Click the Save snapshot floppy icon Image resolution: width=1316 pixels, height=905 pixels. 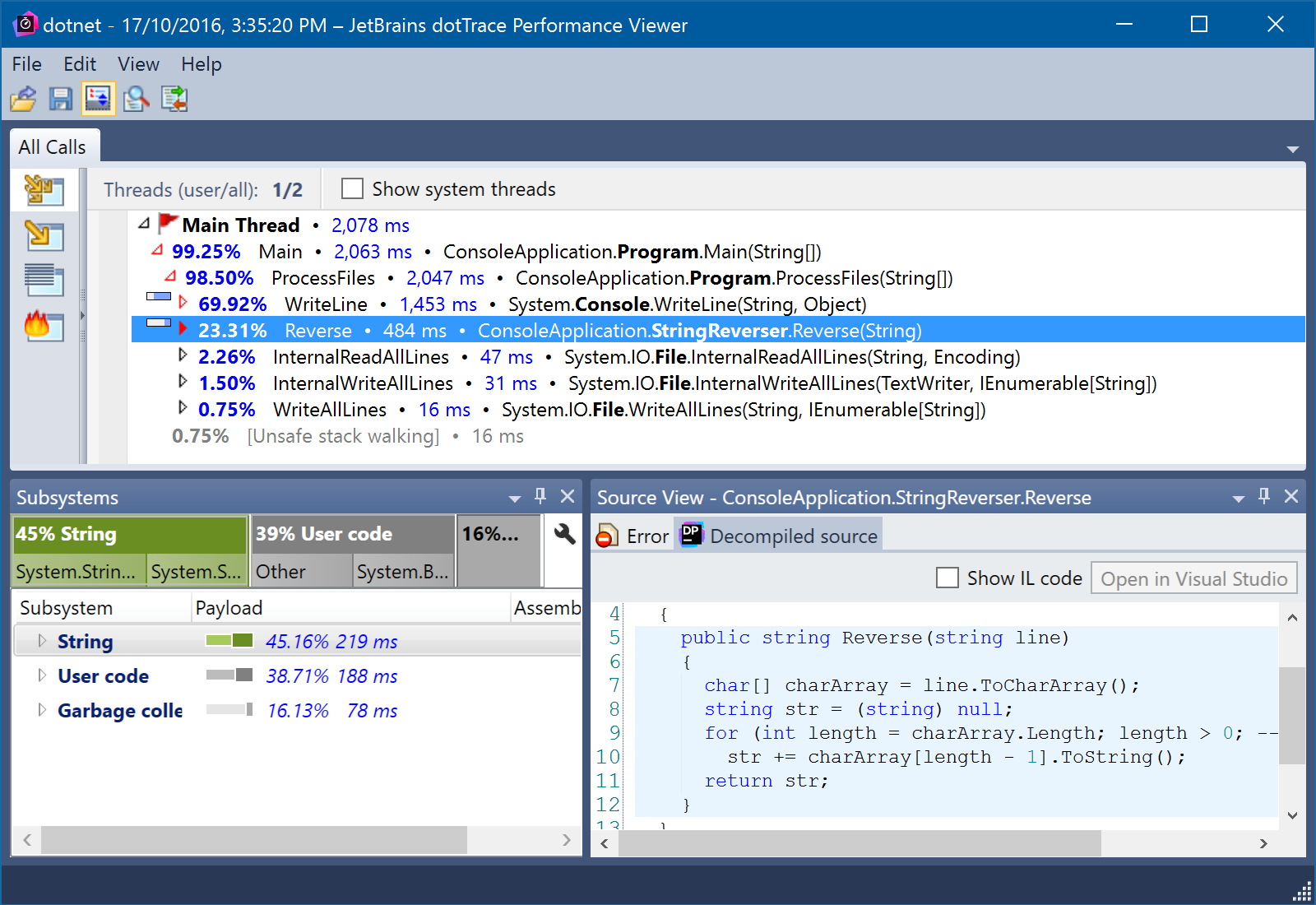[61, 99]
